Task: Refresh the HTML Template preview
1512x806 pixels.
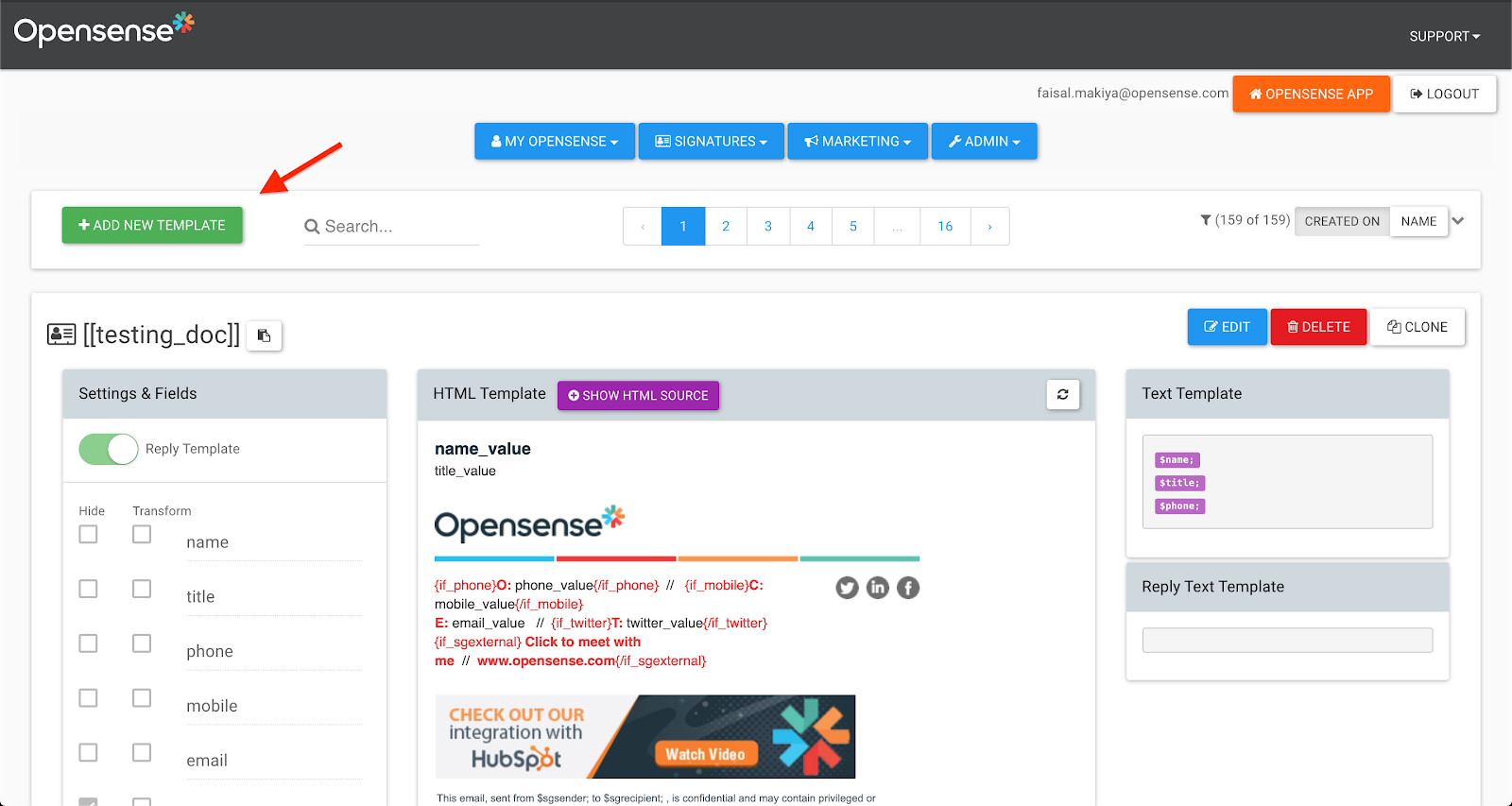Action: point(1063,395)
